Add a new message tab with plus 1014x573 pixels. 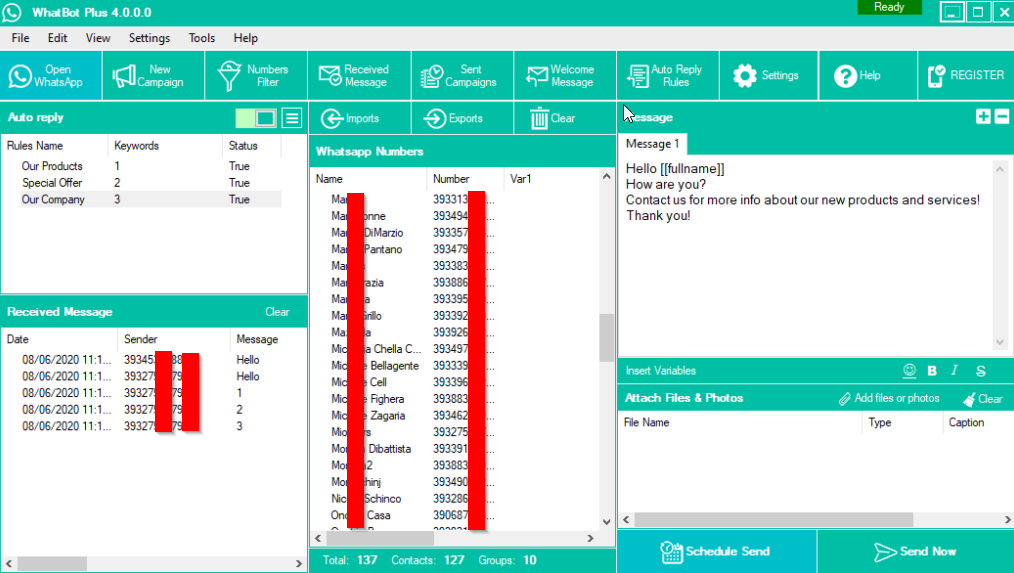983,117
